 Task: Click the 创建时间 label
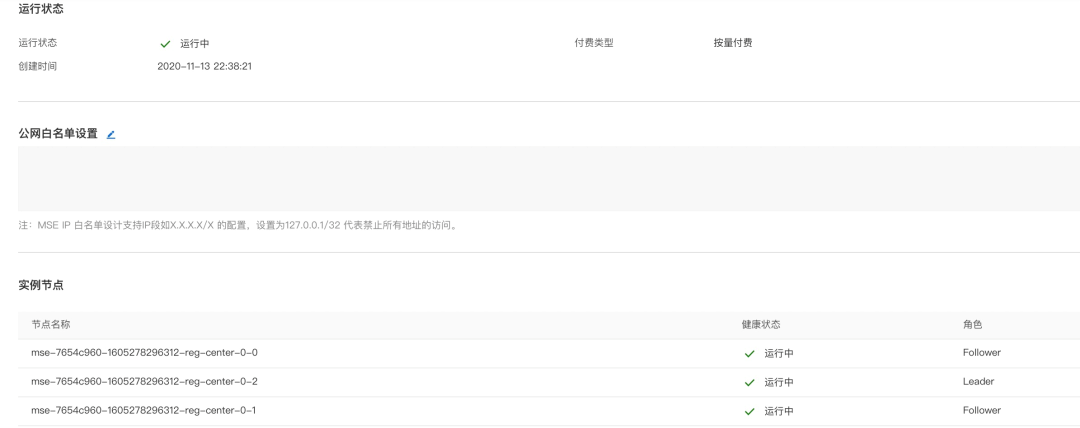(x=38, y=67)
